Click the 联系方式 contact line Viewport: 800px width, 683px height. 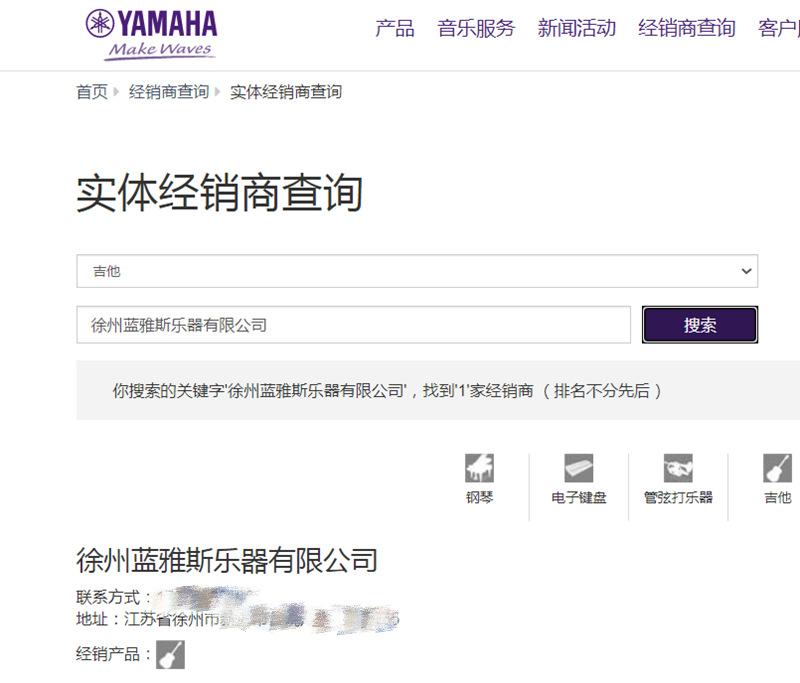point(166,597)
